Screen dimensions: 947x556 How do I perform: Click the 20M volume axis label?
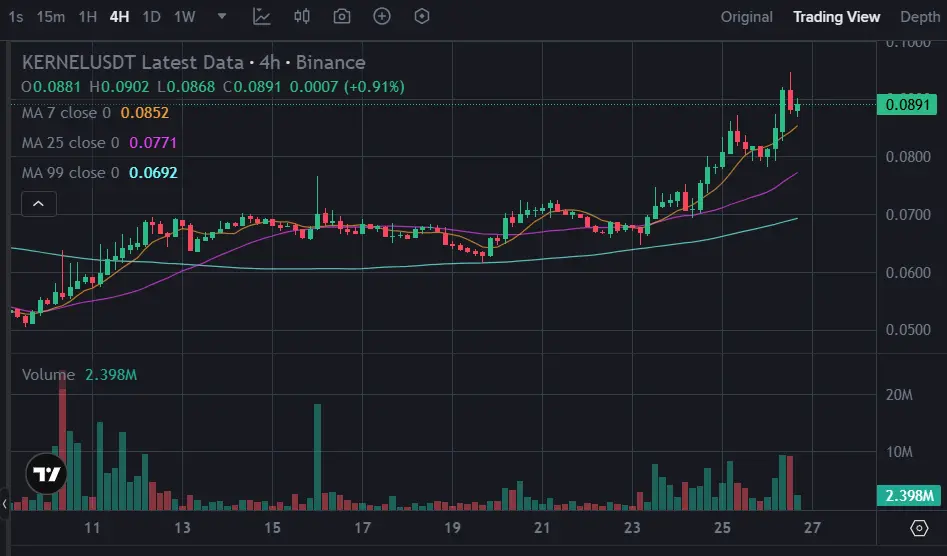(899, 395)
